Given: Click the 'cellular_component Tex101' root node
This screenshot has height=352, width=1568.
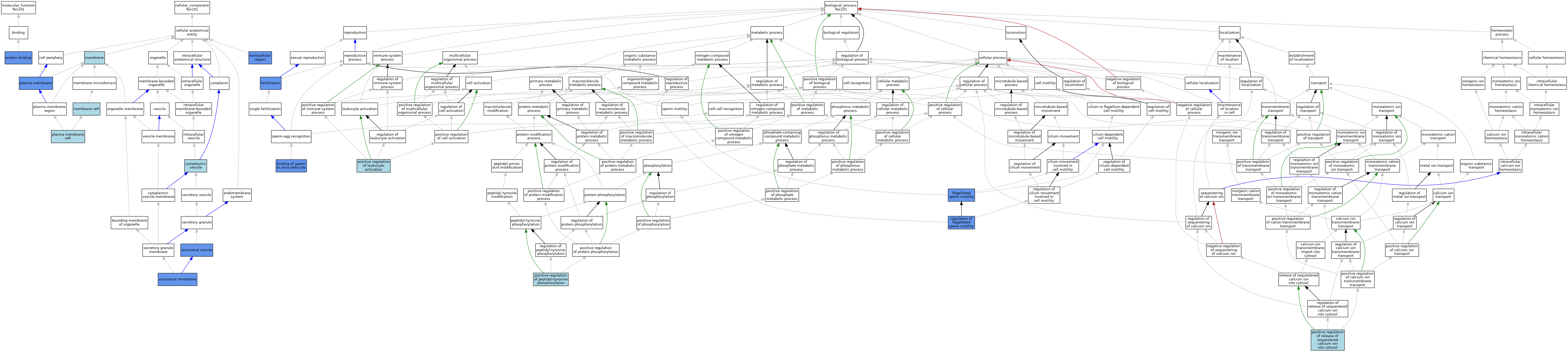Looking at the screenshot, I should (x=192, y=7).
